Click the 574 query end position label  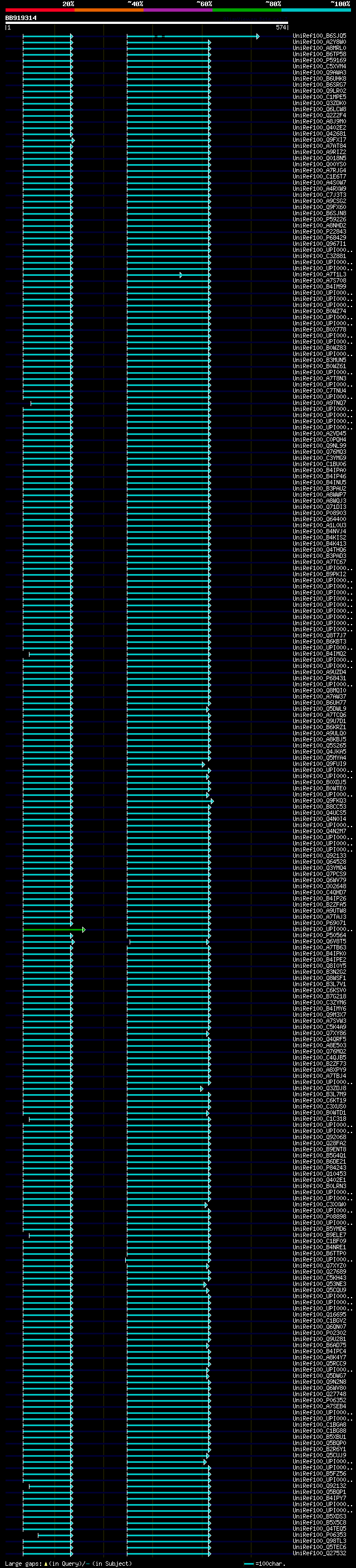[280, 27]
